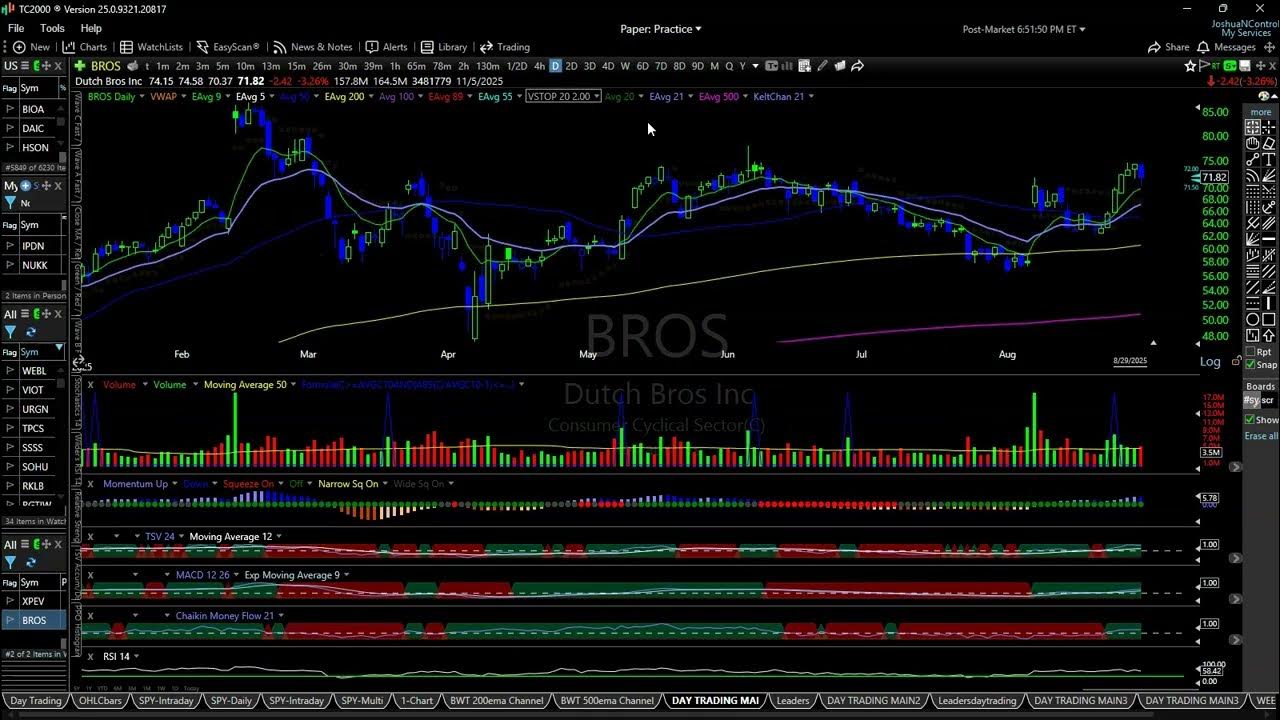
Task: Click the favorite star icon above chart
Action: pyautogui.click(x=1190, y=66)
